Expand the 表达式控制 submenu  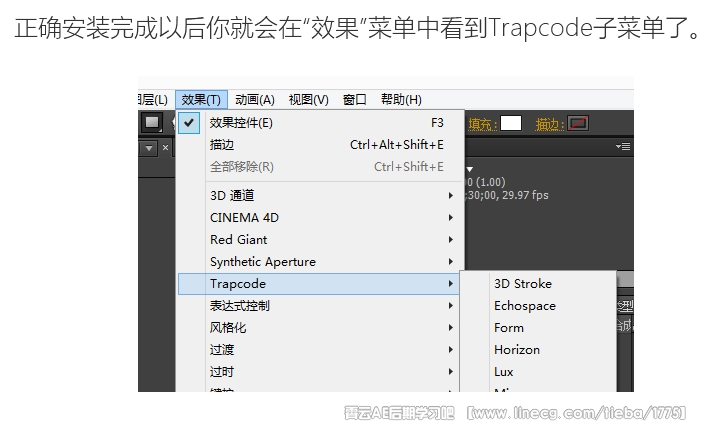point(319,306)
